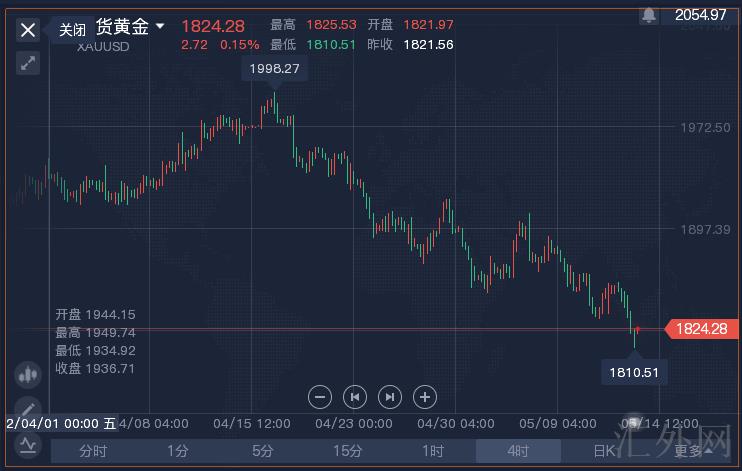Viewport: 742px width, 471px height.
Task: Choose the 5分 interval tab
Action: click(x=263, y=451)
